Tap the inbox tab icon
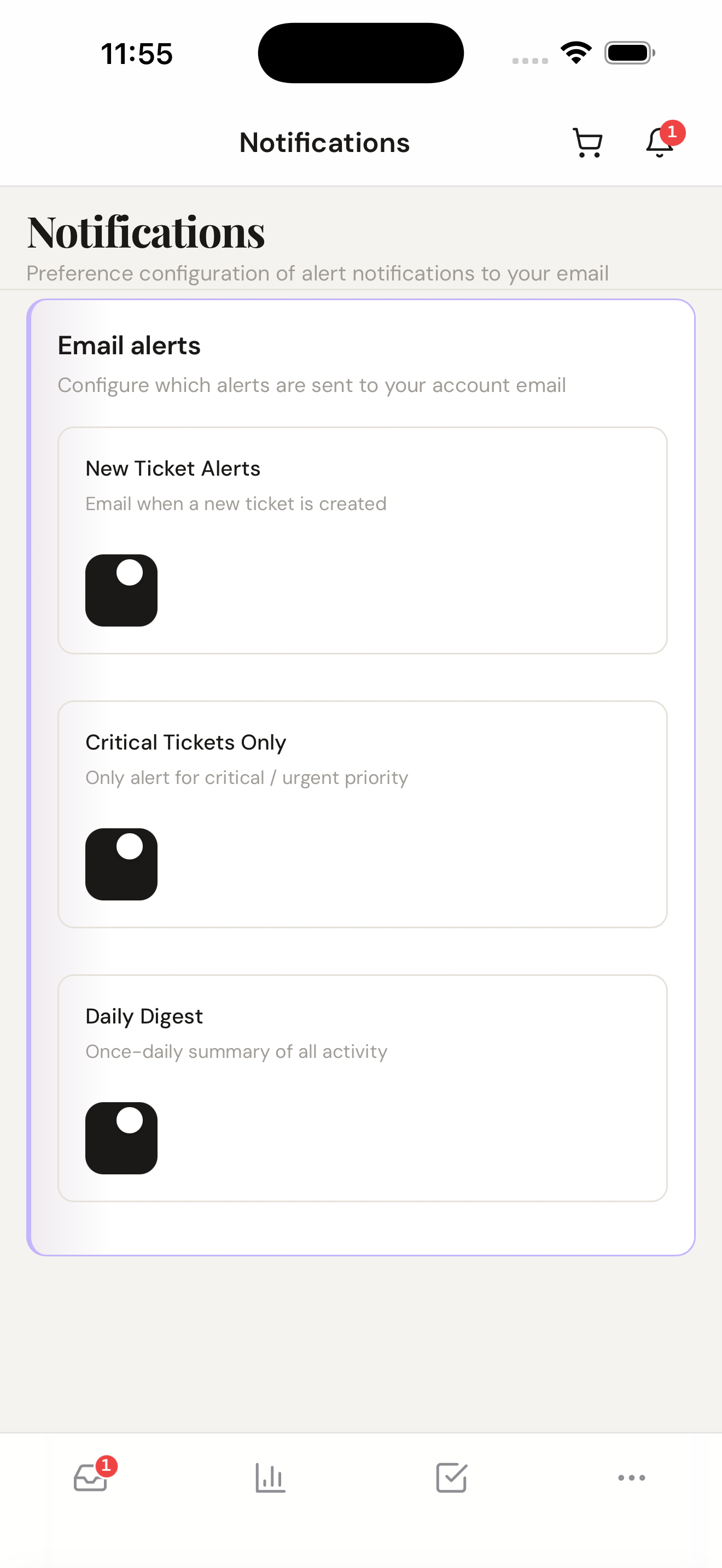 [x=90, y=1478]
